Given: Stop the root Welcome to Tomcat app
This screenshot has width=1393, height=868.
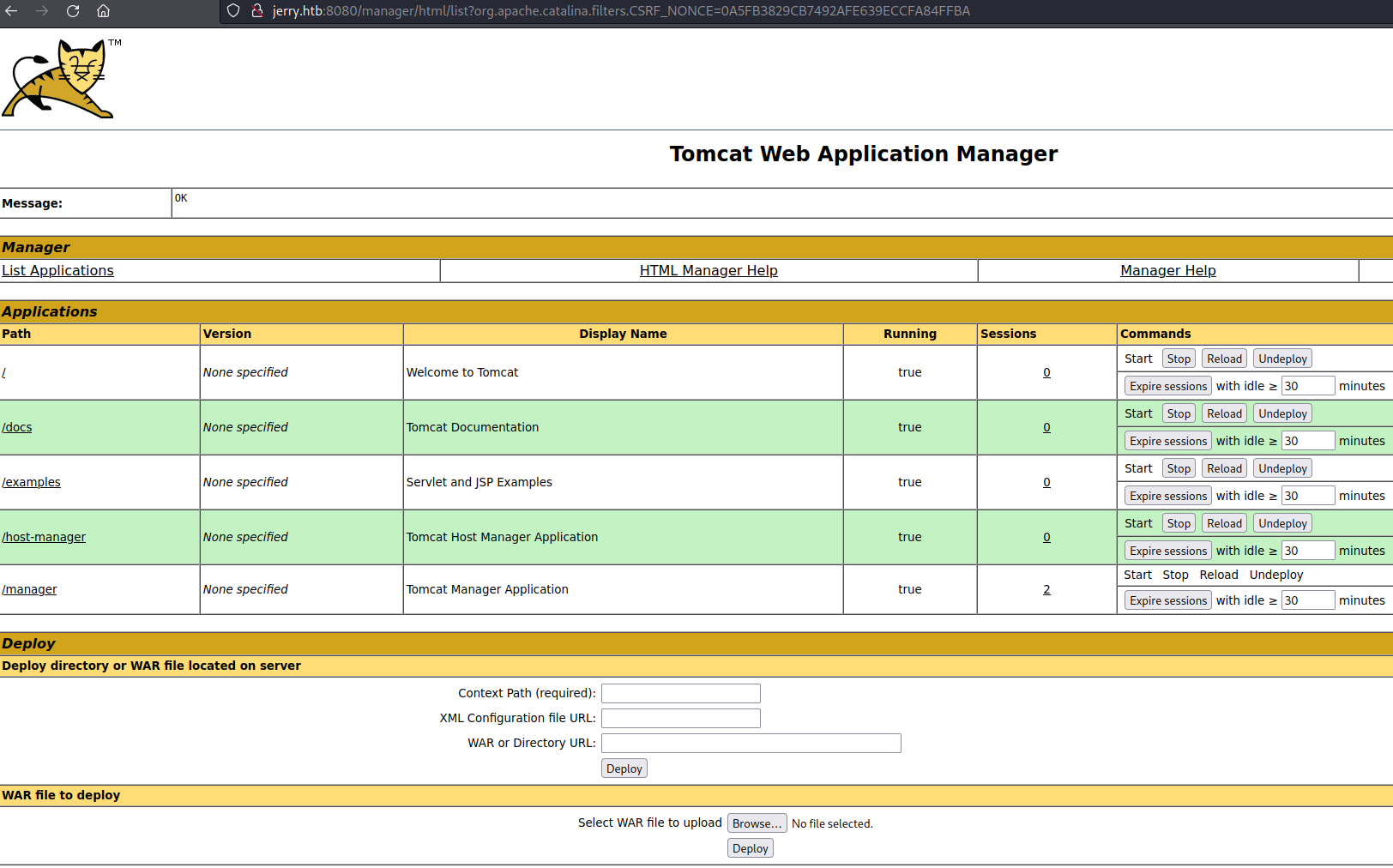Looking at the screenshot, I should click(1179, 359).
